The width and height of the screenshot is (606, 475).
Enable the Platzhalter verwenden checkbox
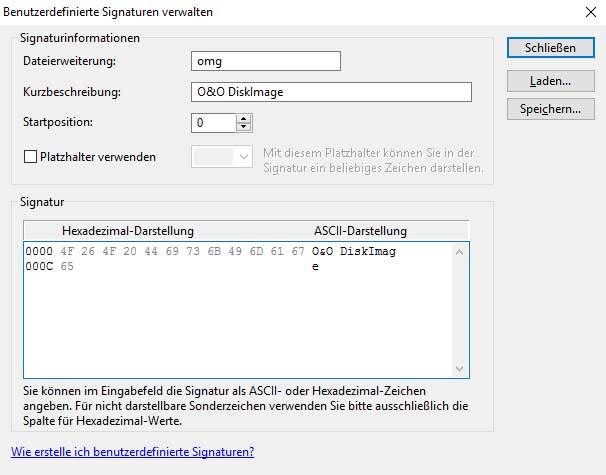pos(30,157)
